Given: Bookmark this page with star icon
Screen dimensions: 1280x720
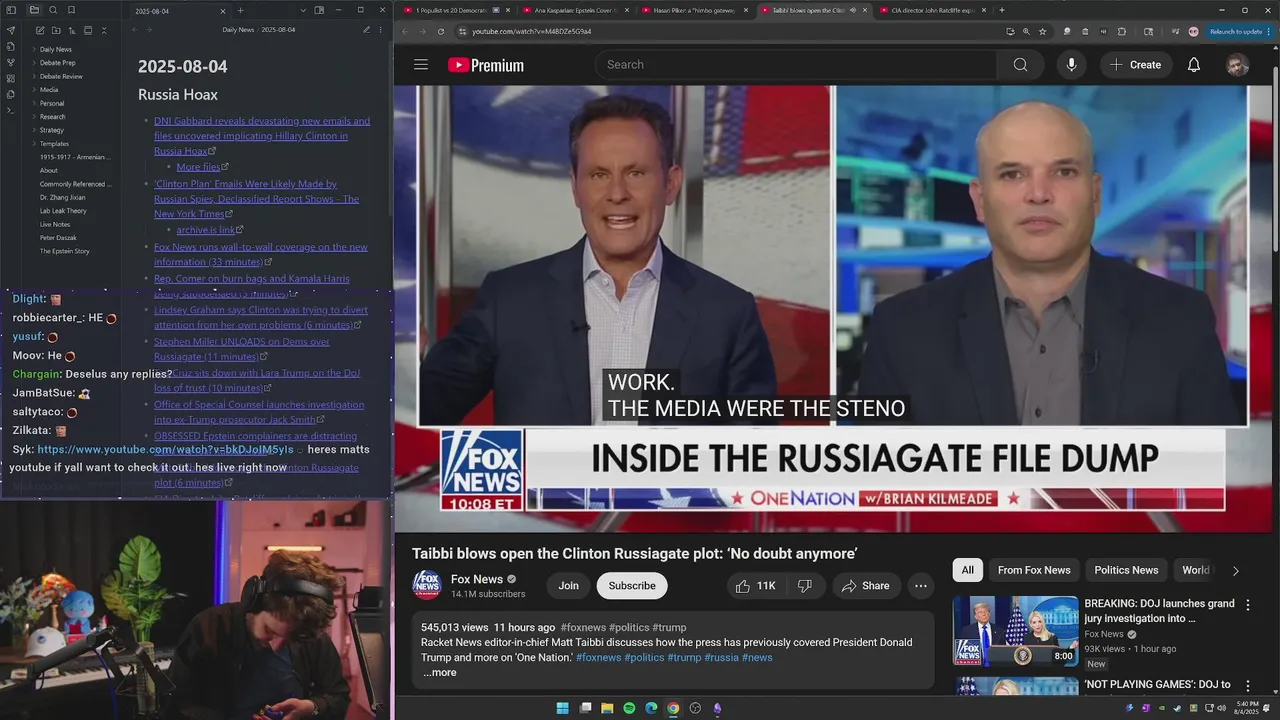Looking at the screenshot, I should tap(1042, 31).
